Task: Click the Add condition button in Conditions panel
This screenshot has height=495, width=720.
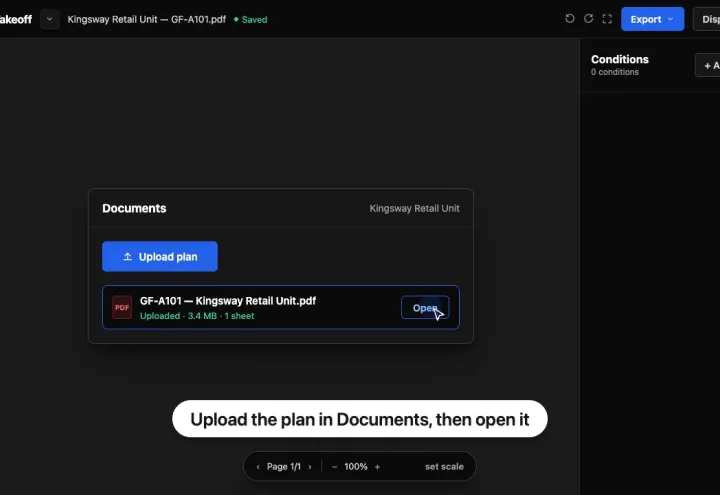Action: coord(708,65)
